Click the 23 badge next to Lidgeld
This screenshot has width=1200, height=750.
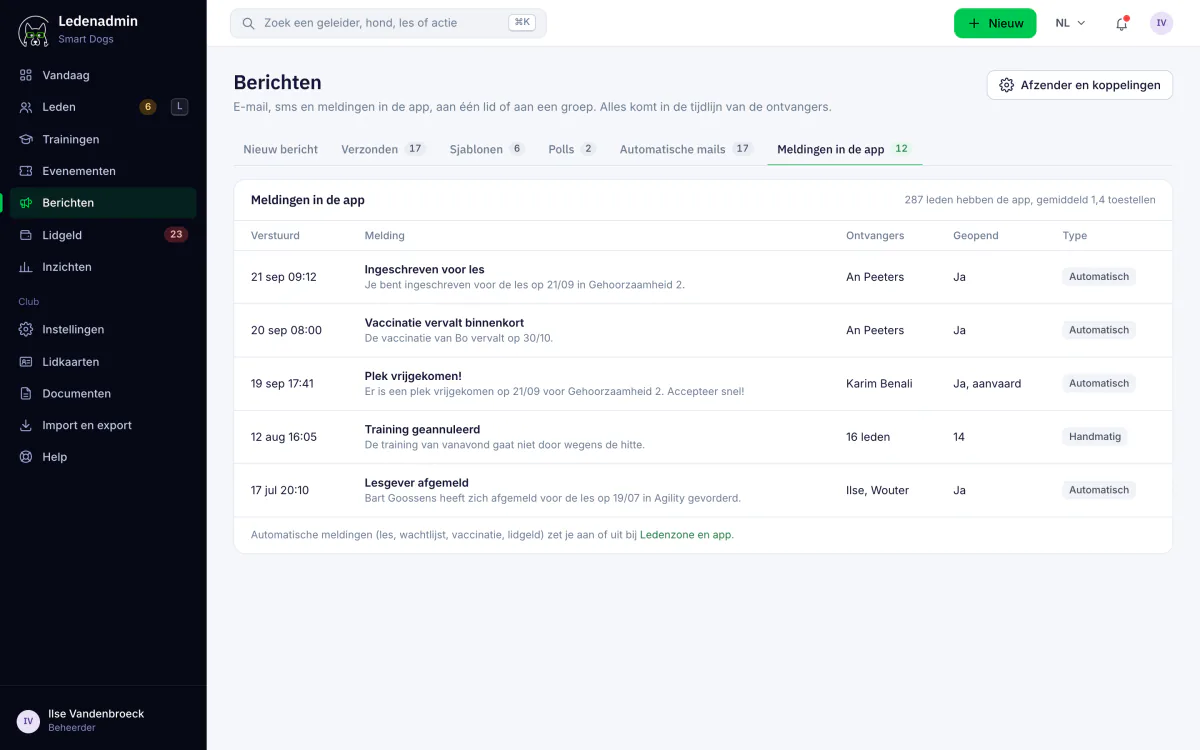[x=176, y=235]
